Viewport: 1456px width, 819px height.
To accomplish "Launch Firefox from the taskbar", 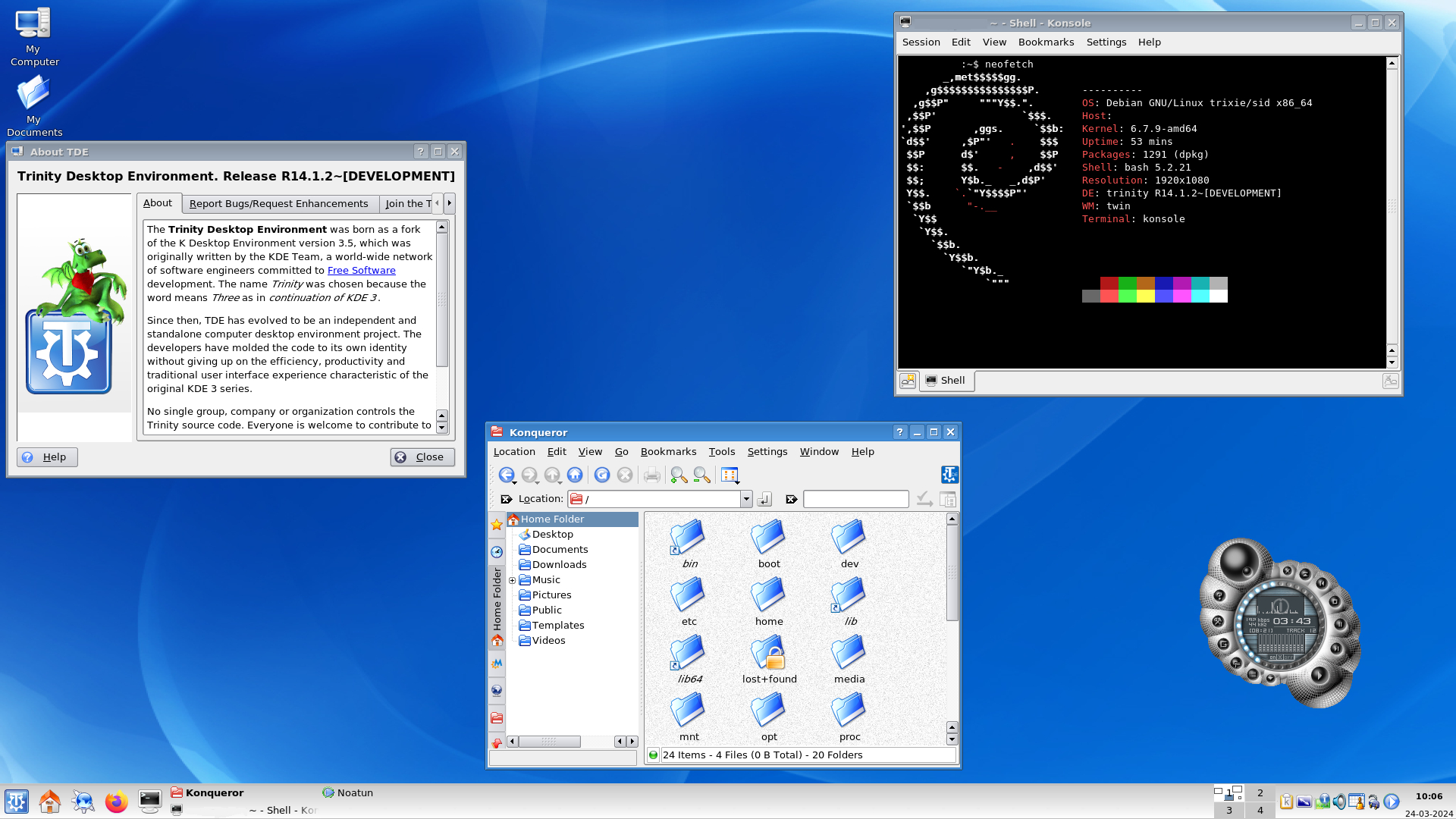I will click(116, 802).
